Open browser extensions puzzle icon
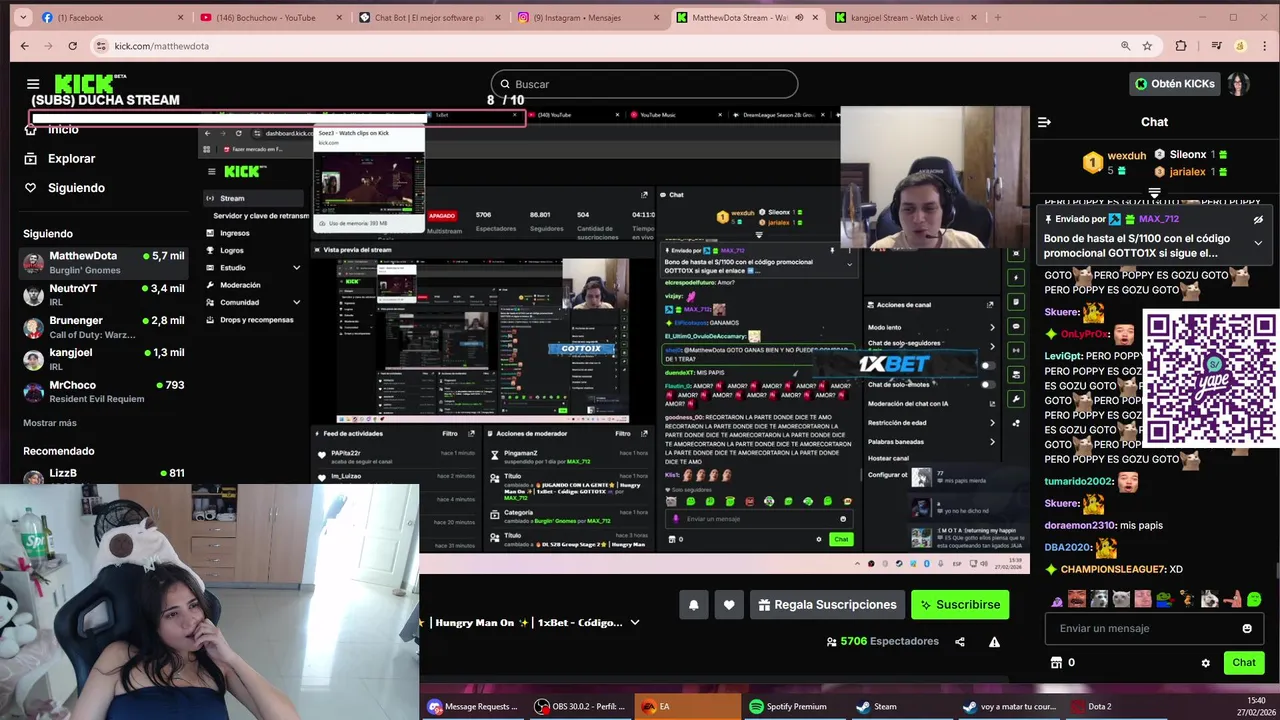Viewport: 1280px width, 720px height. click(1181, 46)
